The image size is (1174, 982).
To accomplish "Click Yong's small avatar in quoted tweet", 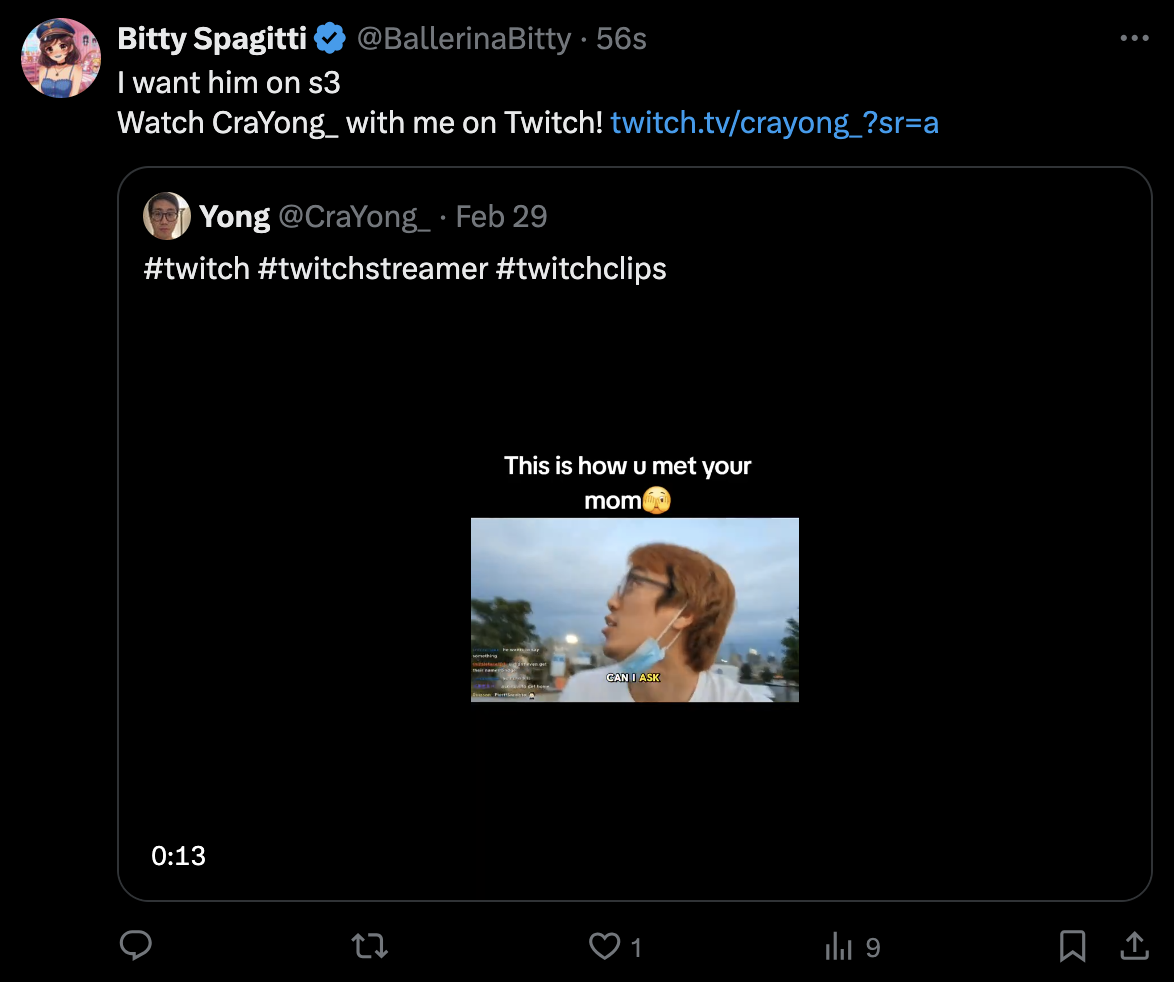I will (x=167, y=216).
